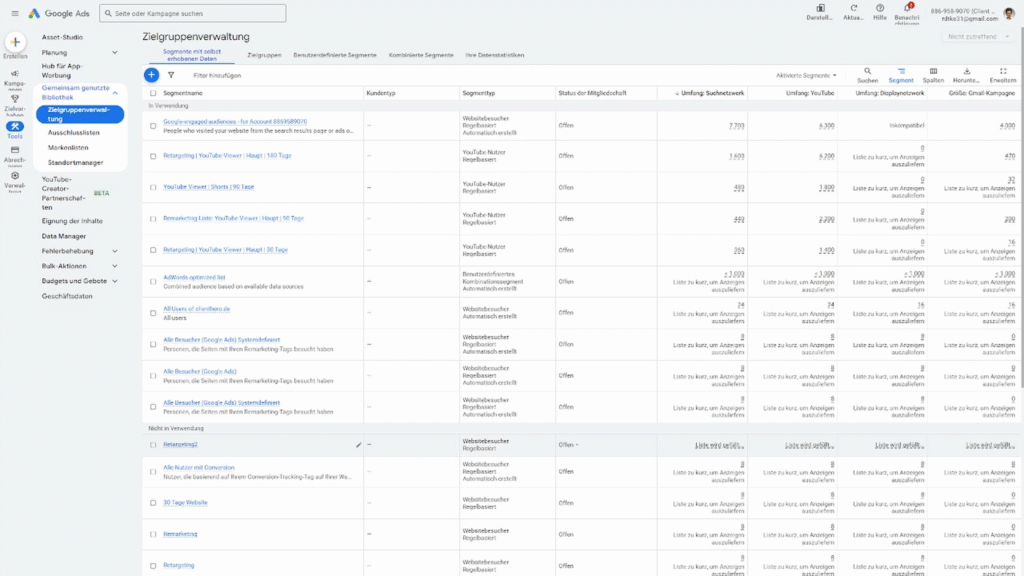Click the Filter hinzufügen field
Screen dimensions: 1024x576
[x=217, y=75]
